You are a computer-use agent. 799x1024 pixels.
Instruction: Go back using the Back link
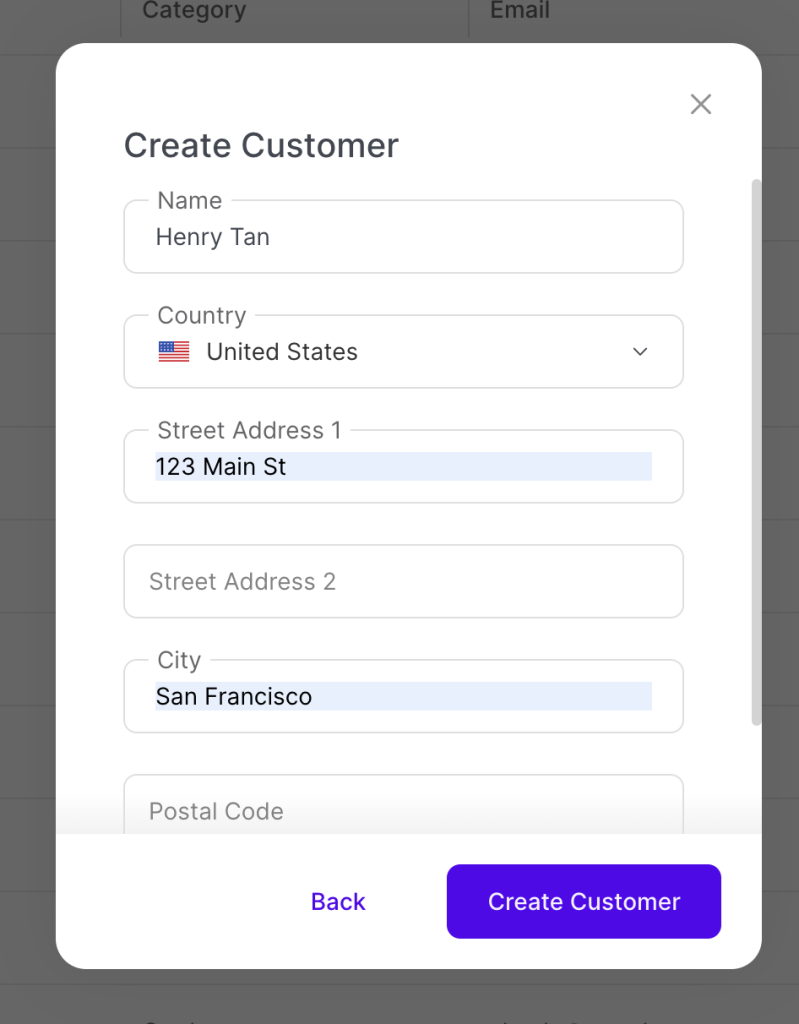[x=338, y=902]
